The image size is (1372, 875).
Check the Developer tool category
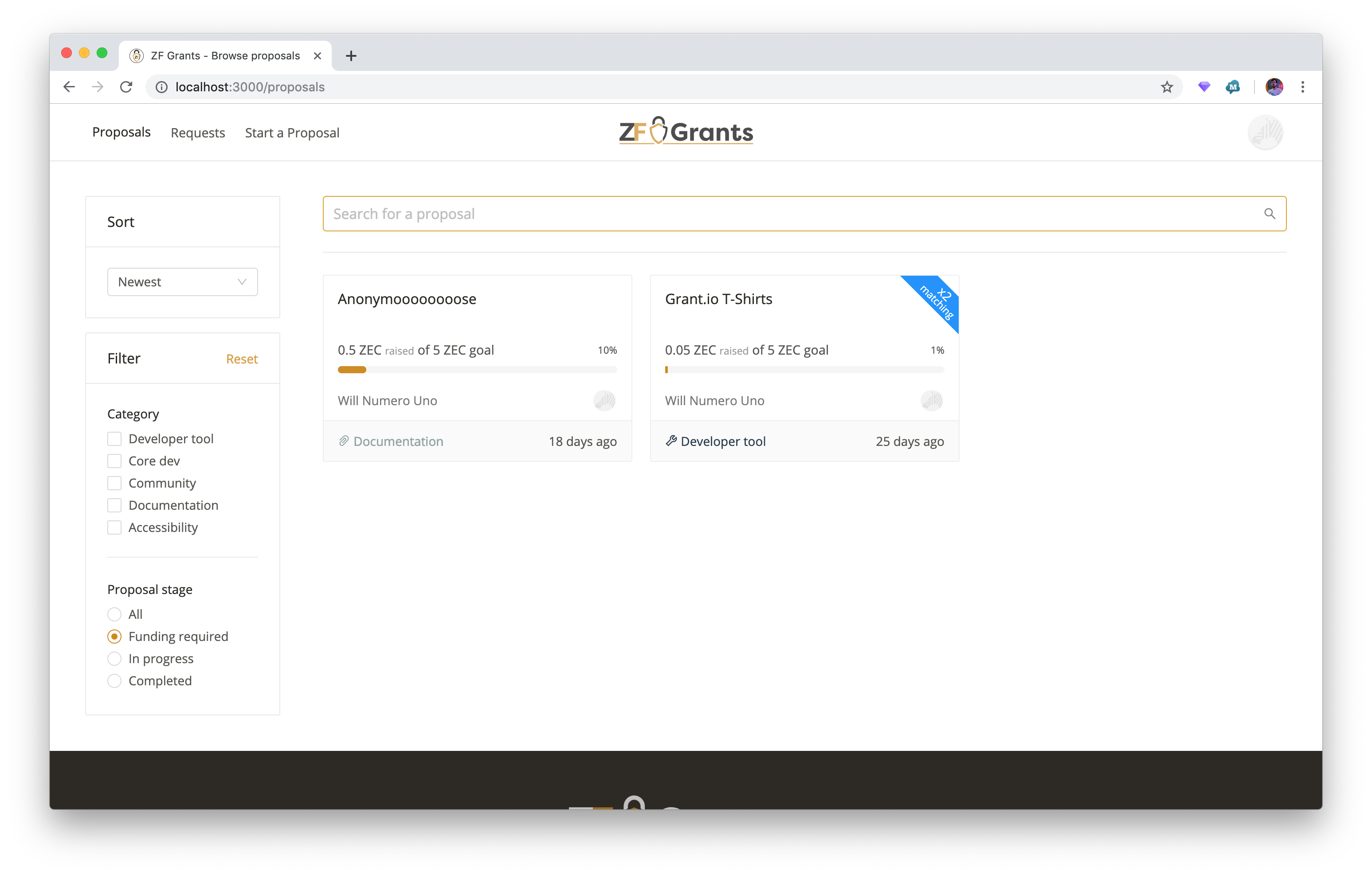tap(114, 439)
